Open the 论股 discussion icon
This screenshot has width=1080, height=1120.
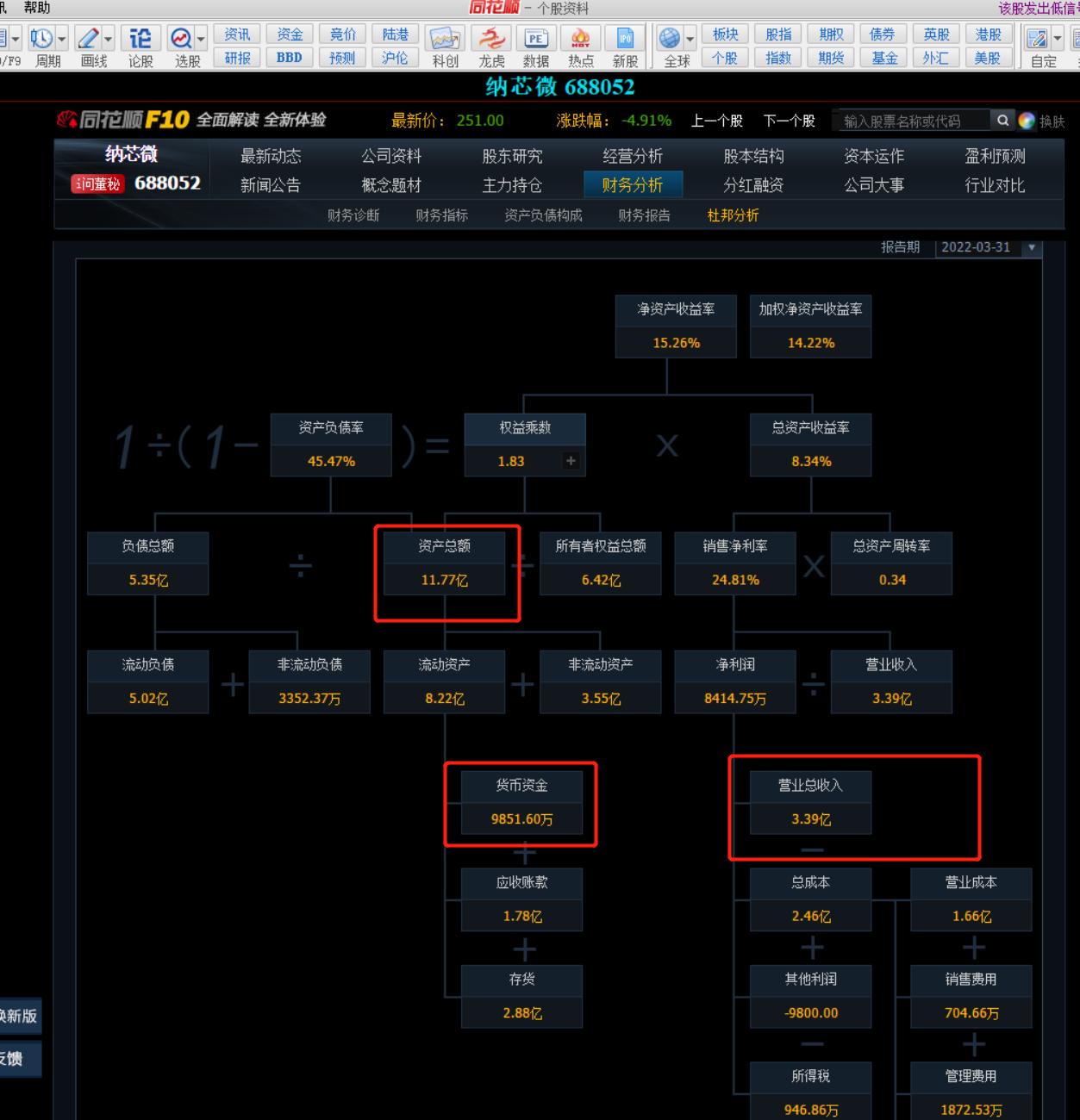[140, 39]
